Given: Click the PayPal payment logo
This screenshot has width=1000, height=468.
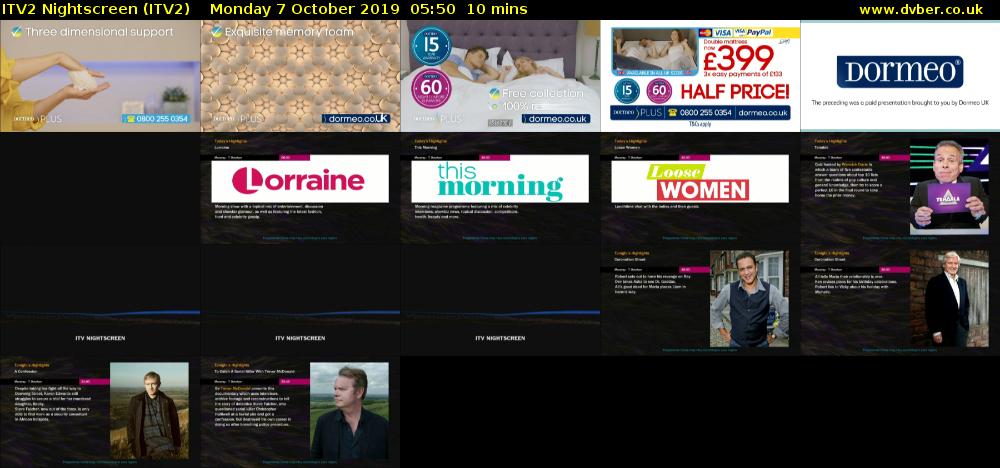Looking at the screenshot, I should coord(760,33).
